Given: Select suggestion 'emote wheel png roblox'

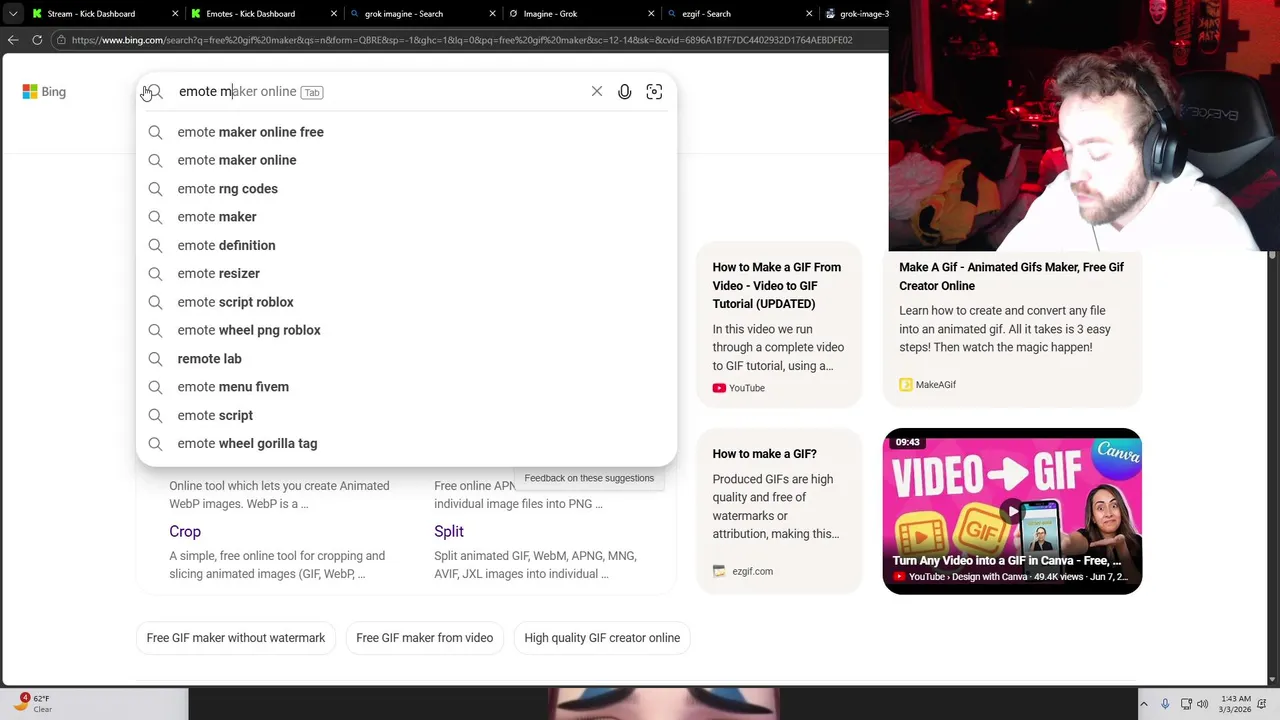Looking at the screenshot, I should (x=406, y=330).
